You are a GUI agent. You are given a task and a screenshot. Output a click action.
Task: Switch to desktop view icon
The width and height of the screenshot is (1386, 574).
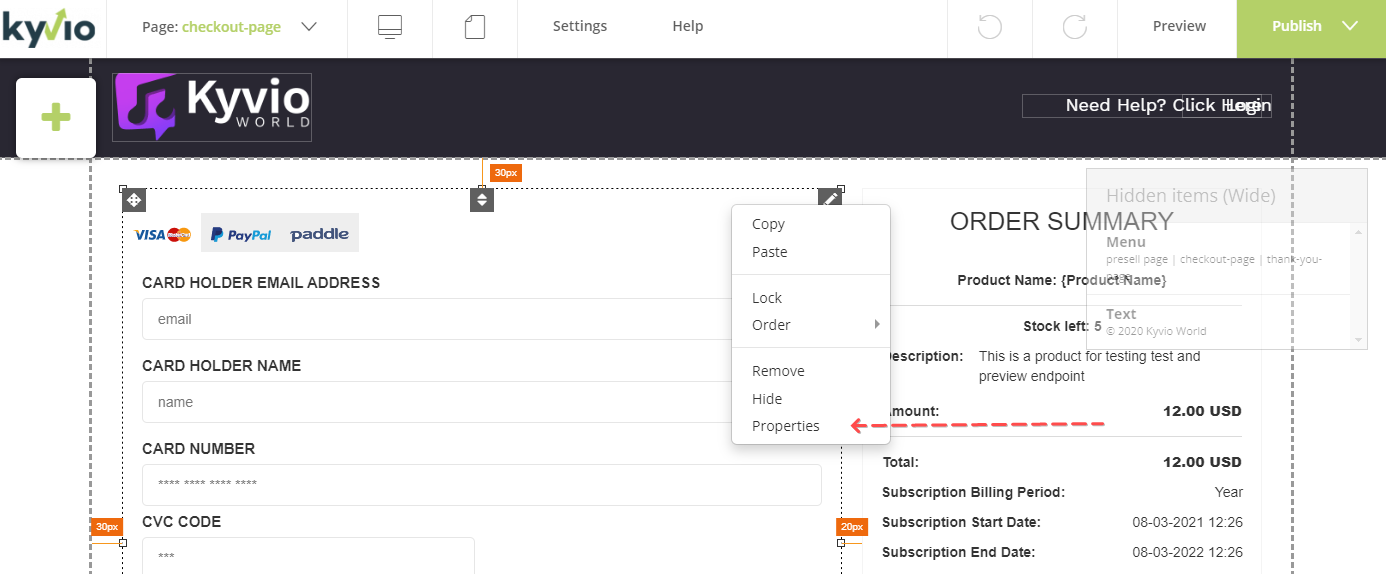(390, 27)
